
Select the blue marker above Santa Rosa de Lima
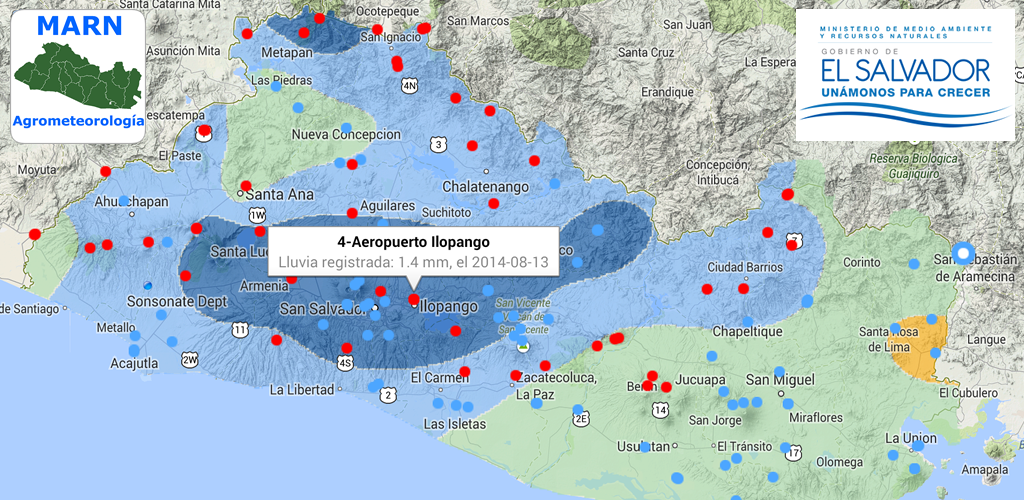(x=895, y=328)
